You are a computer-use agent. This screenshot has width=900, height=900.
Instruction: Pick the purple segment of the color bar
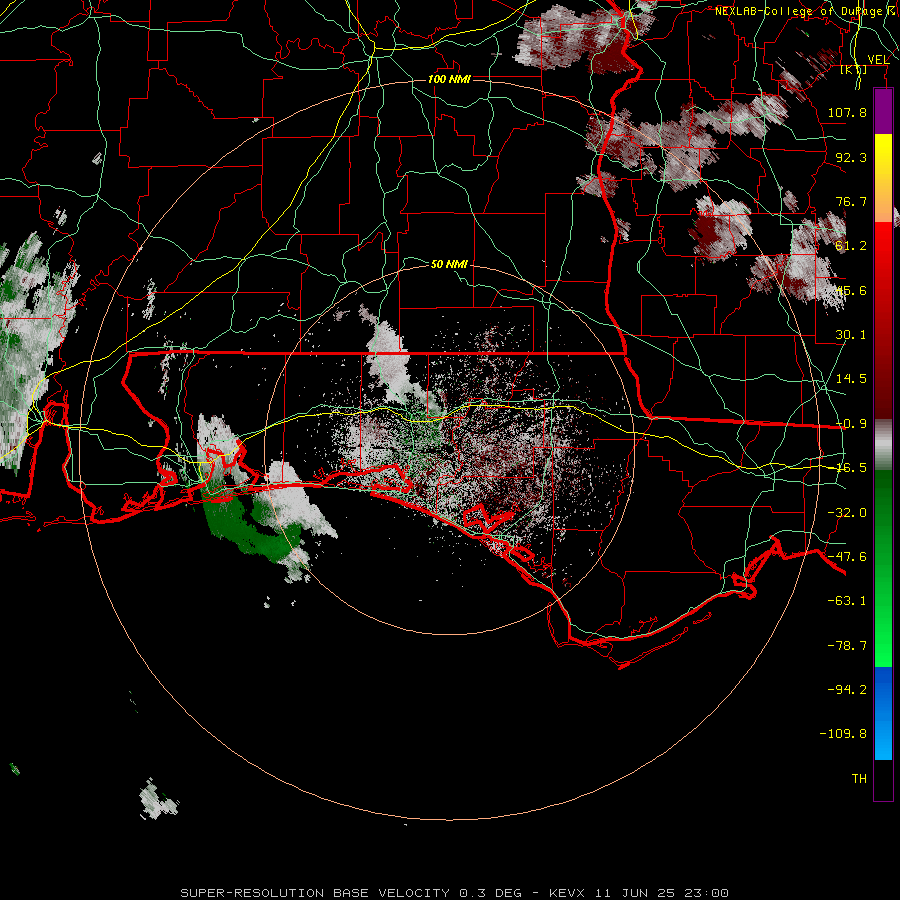click(883, 111)
